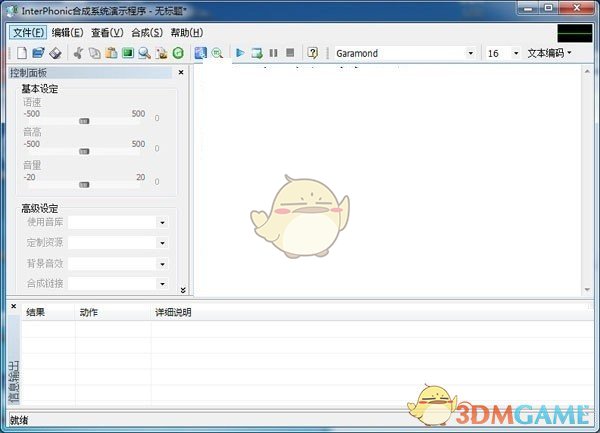Expand the 使用音库 dropdown
Screen dimensions: 600x433
tap(162, 222)
